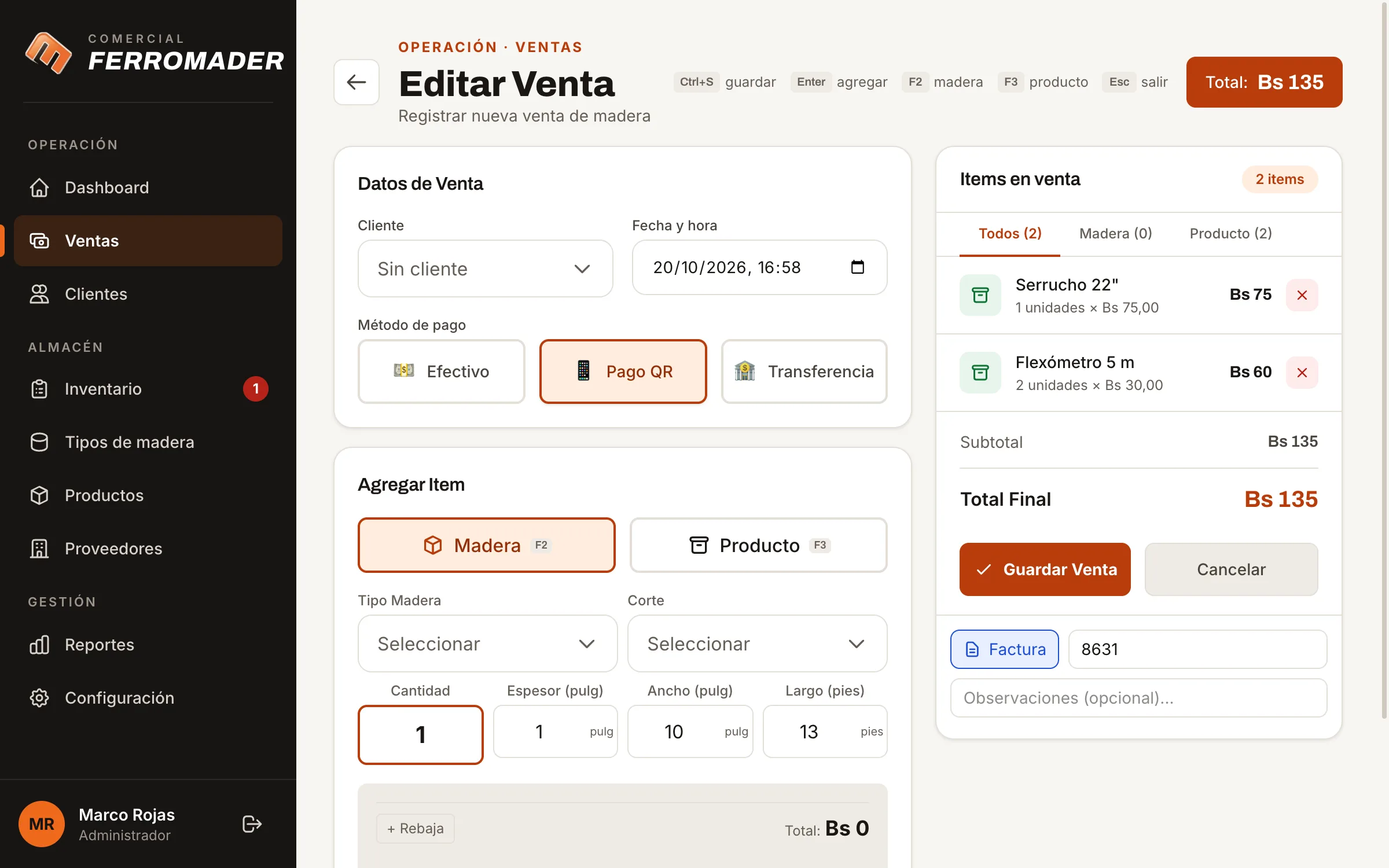Image resolution: width=1389 pixels, height=868 pixels.
Task: Click the Reportes bar chart icon
Action: click(x=39, y=645)
